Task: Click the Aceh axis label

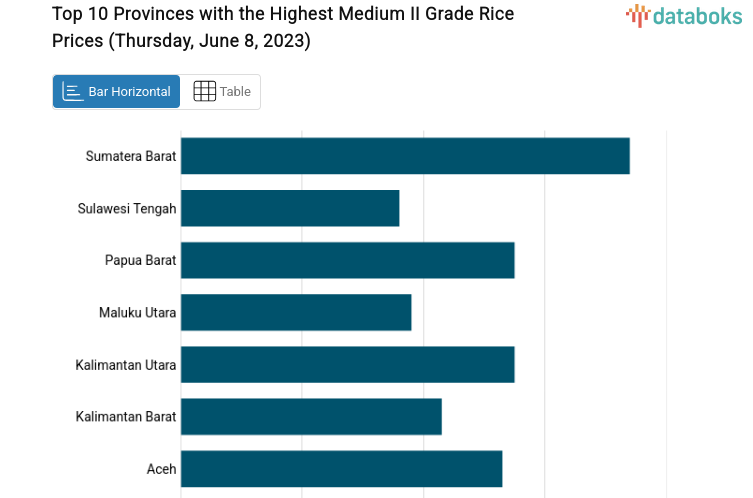Action: pos(161,468)
